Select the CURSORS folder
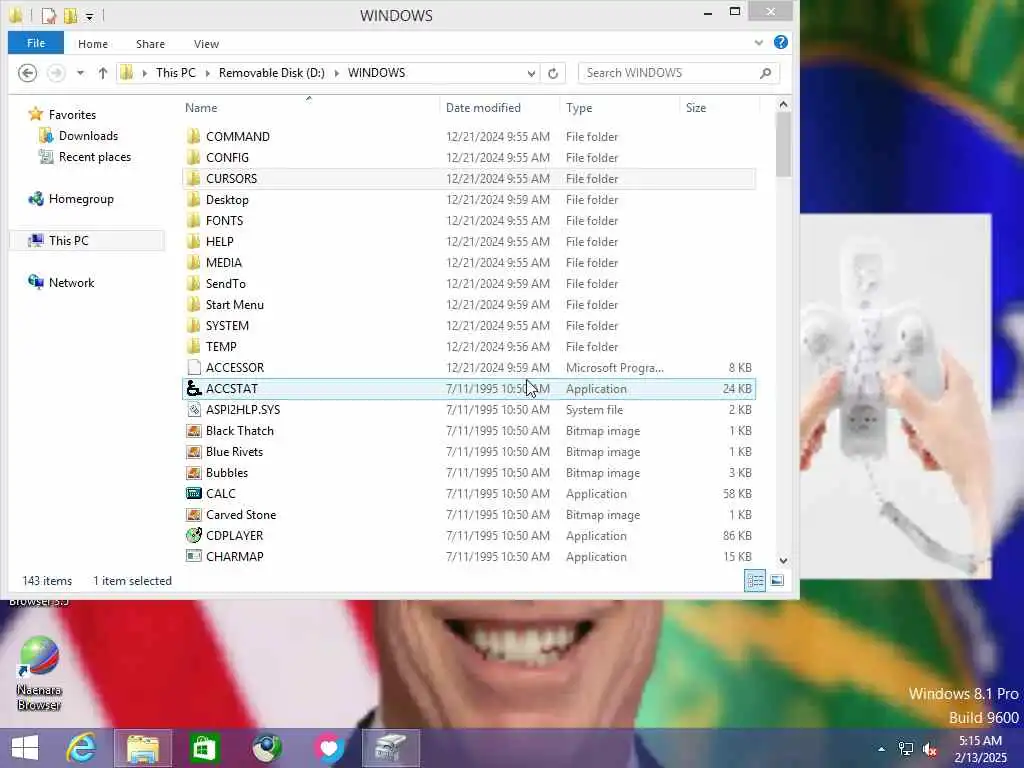This screenshot has width=1024, height=768. coord(469,178)
